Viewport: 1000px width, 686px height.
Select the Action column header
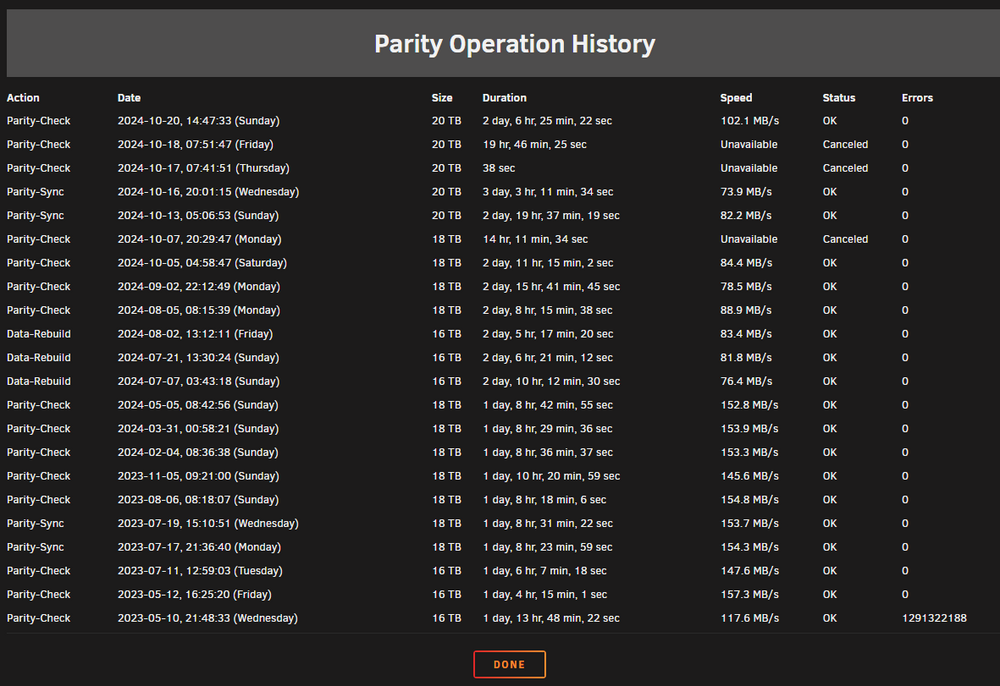[23, 98]
